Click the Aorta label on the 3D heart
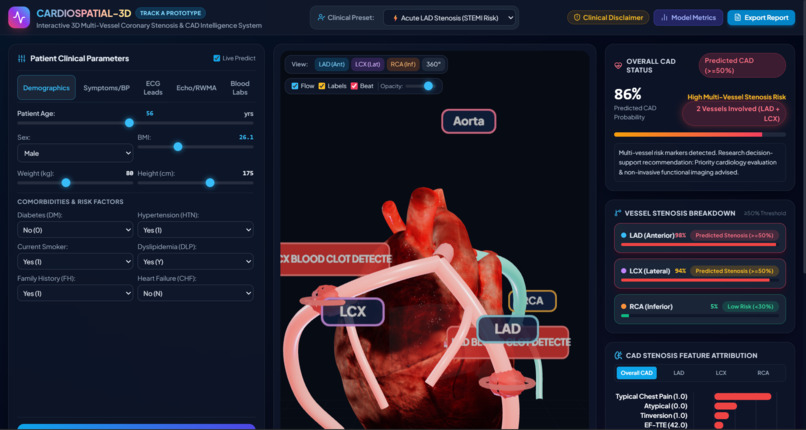The width and height of the screenshot is (806, 430). pos(469,122)
